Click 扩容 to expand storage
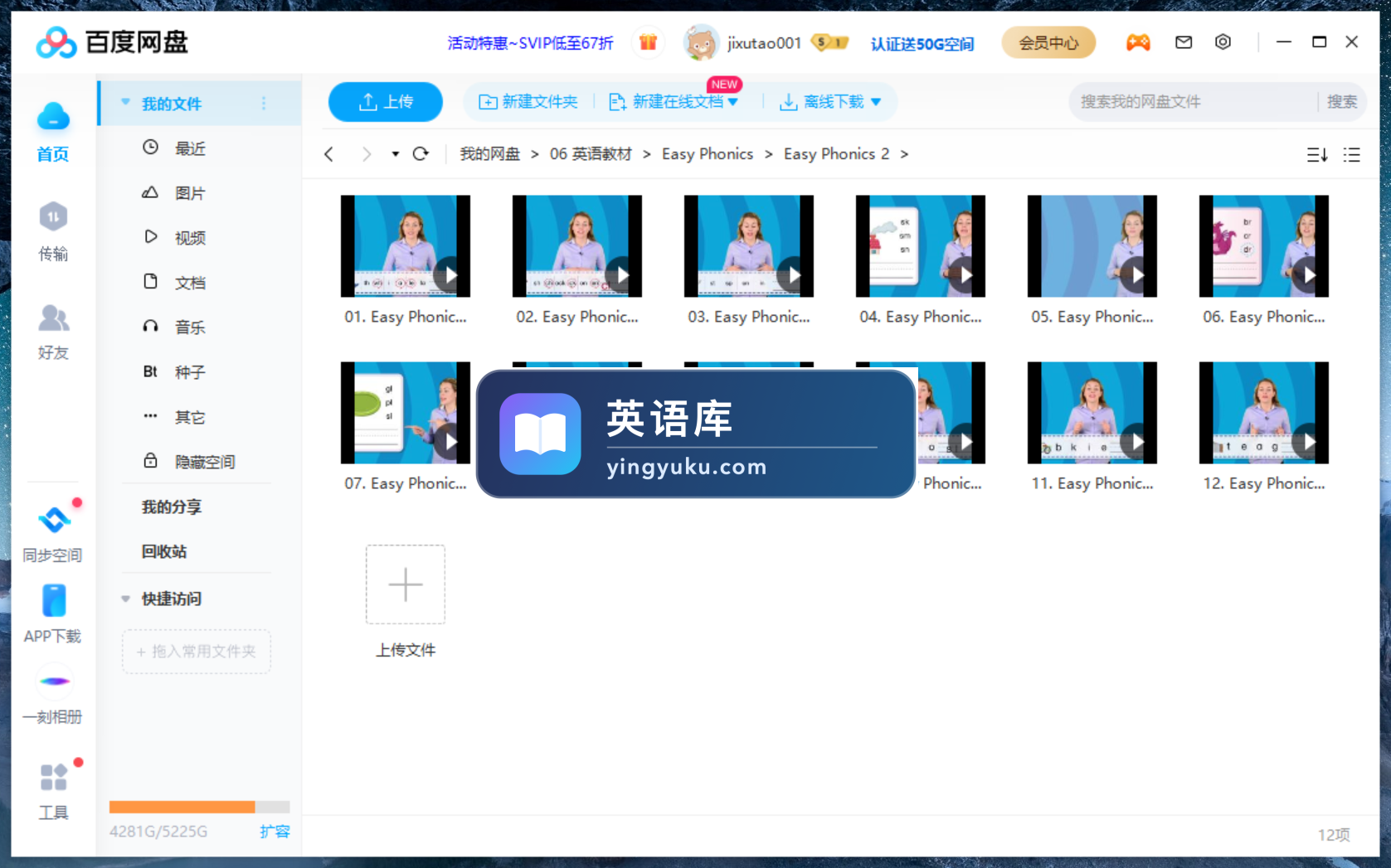This screenshot has height=868, width=1391. pyautogui.click(x=275, y=832)
